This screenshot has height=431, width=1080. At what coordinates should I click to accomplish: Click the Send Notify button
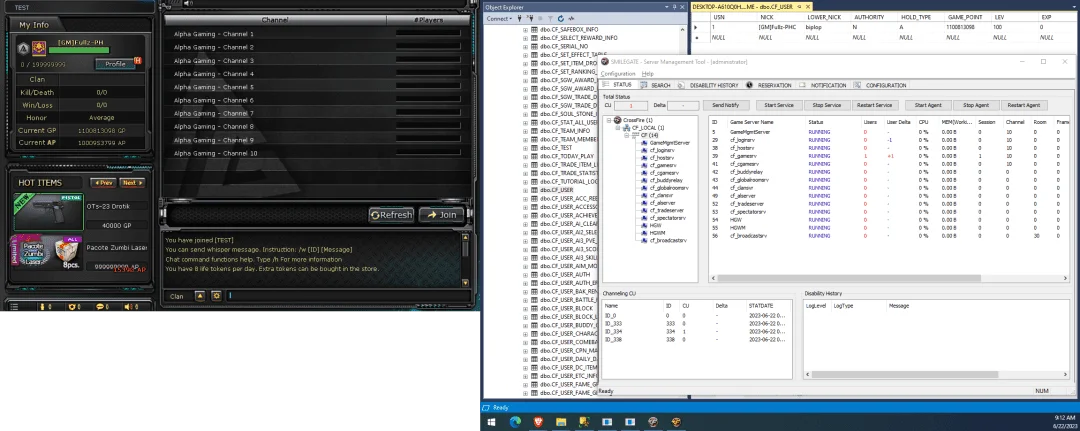725,105
